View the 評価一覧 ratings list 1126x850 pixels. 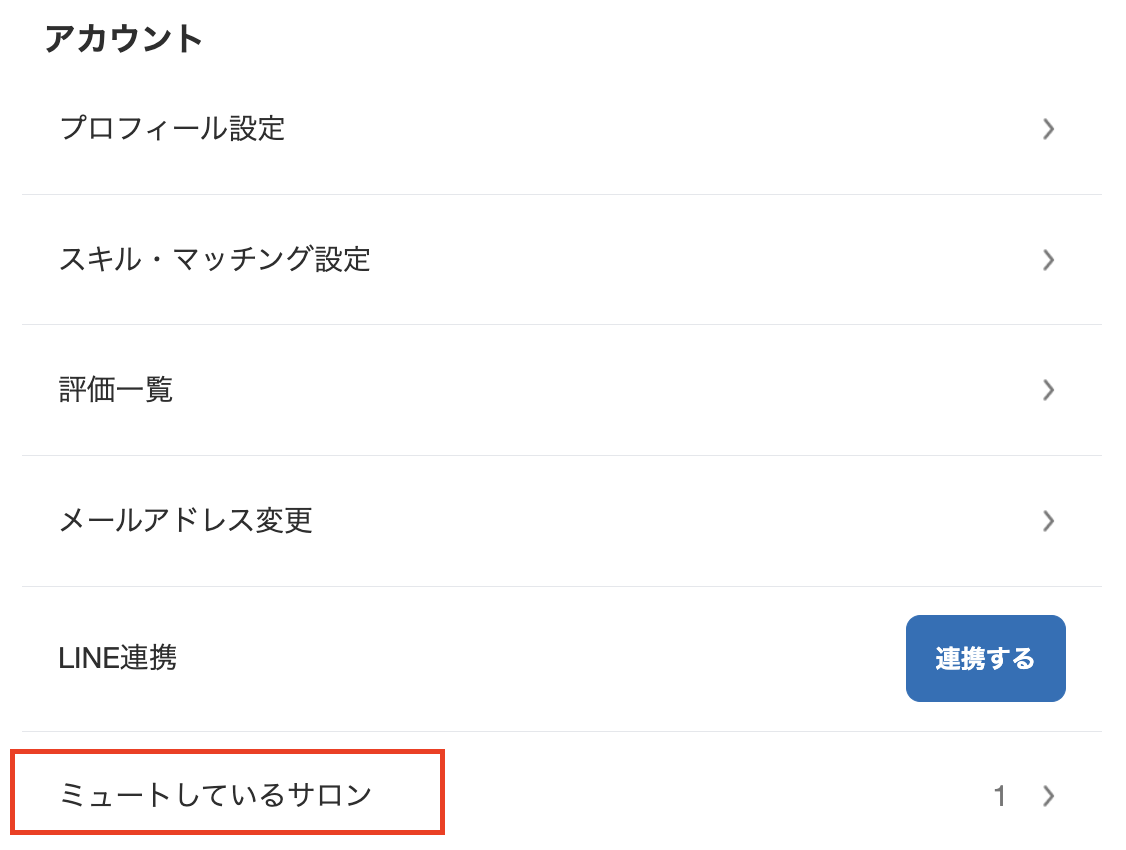(114, 390)
